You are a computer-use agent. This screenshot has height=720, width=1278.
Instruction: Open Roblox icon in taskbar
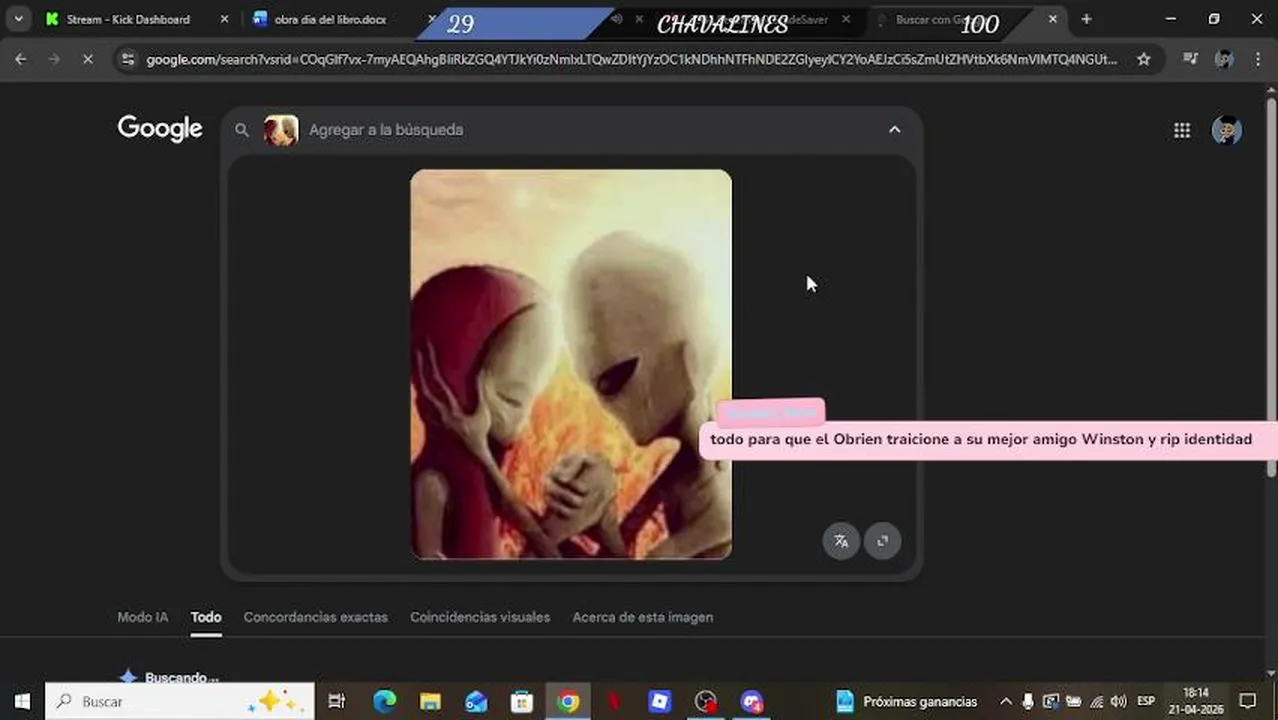[659, 702]
